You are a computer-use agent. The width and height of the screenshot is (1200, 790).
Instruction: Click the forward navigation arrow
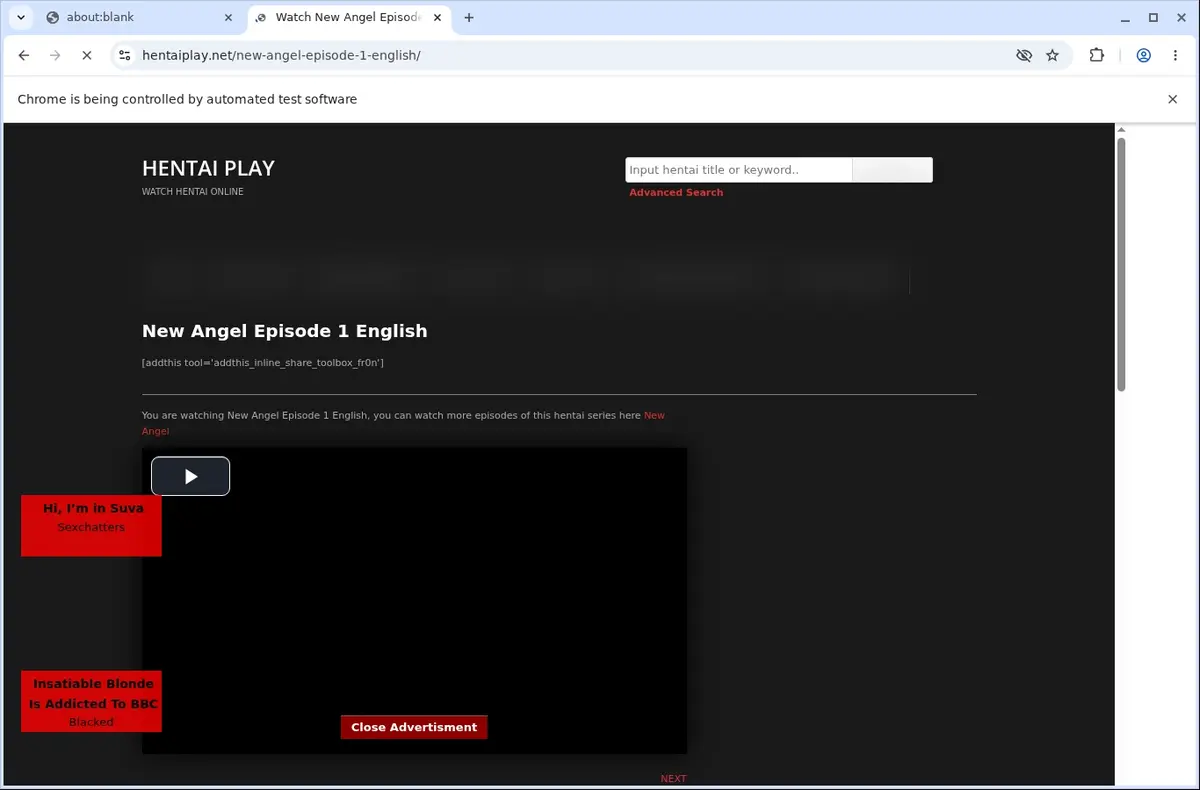[x=55, y=55]
